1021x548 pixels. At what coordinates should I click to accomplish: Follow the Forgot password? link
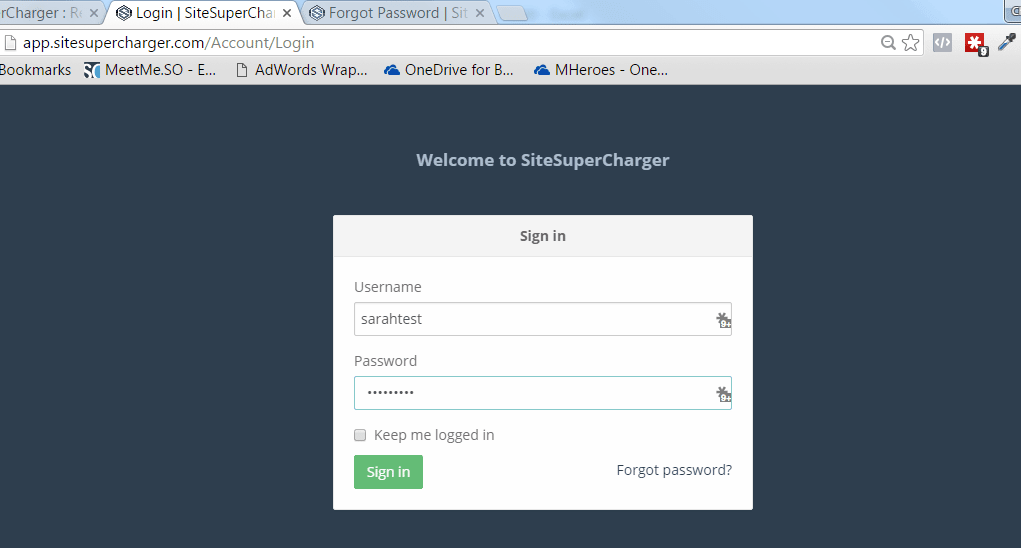pyautogui.click(x=674, y=470)
